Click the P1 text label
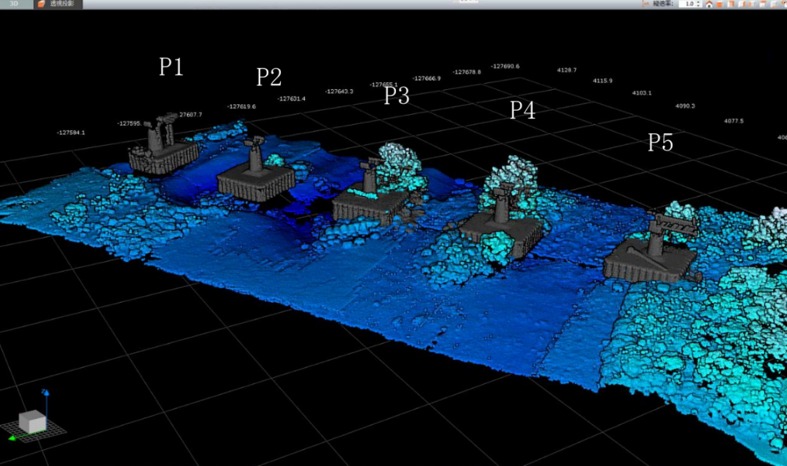787x466 pixels. [171, 67]
